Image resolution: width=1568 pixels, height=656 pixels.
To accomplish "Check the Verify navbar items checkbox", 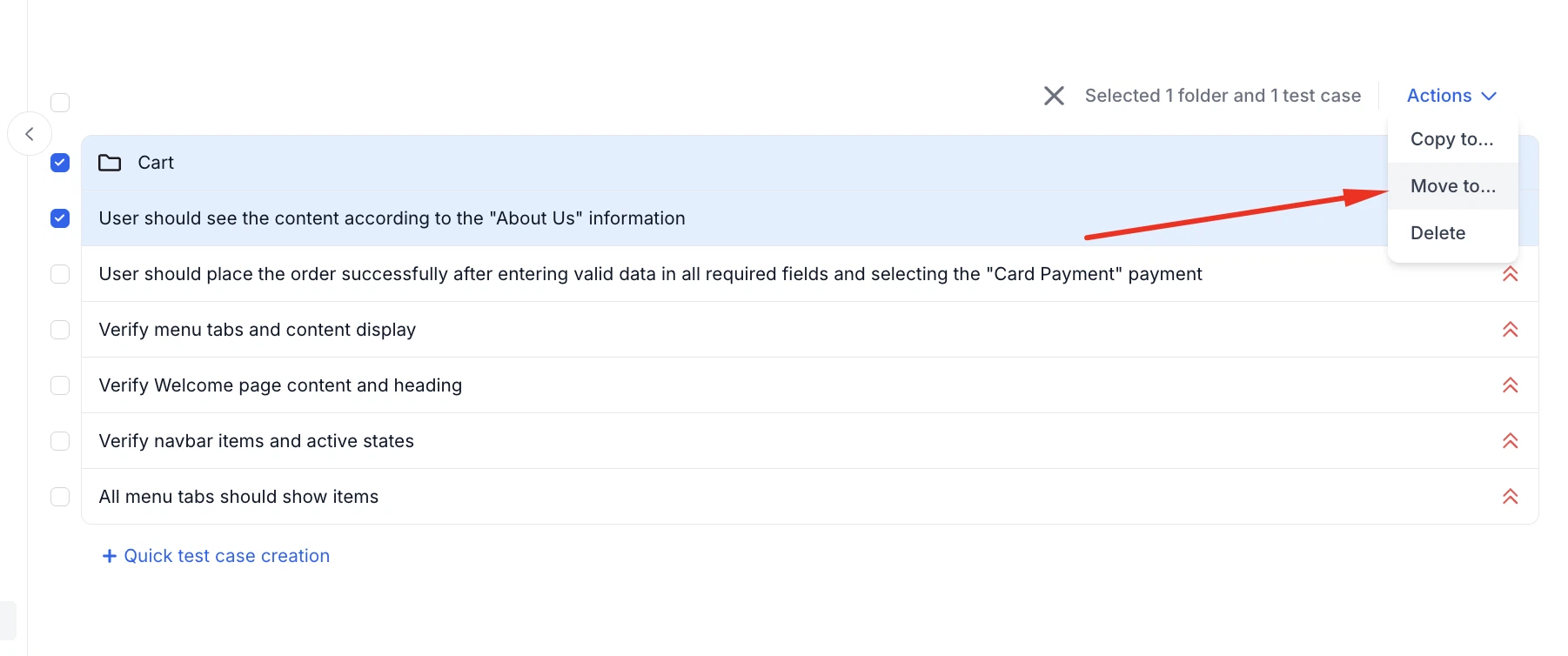I will pos(60,441).
